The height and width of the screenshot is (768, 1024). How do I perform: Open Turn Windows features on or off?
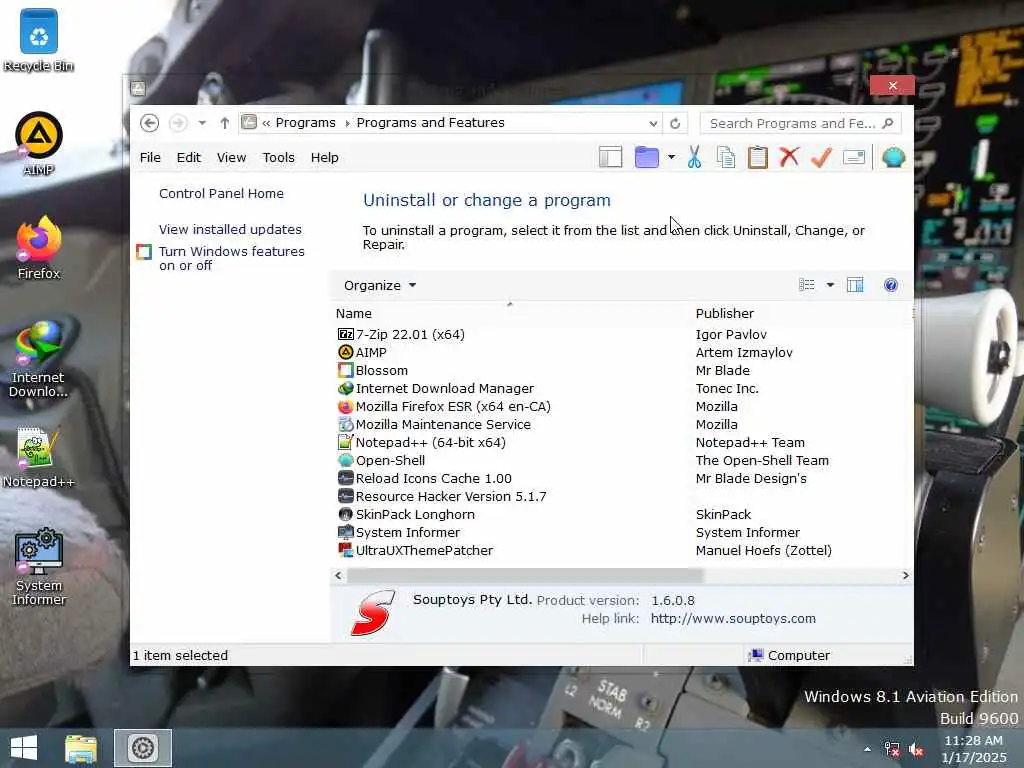231,259
